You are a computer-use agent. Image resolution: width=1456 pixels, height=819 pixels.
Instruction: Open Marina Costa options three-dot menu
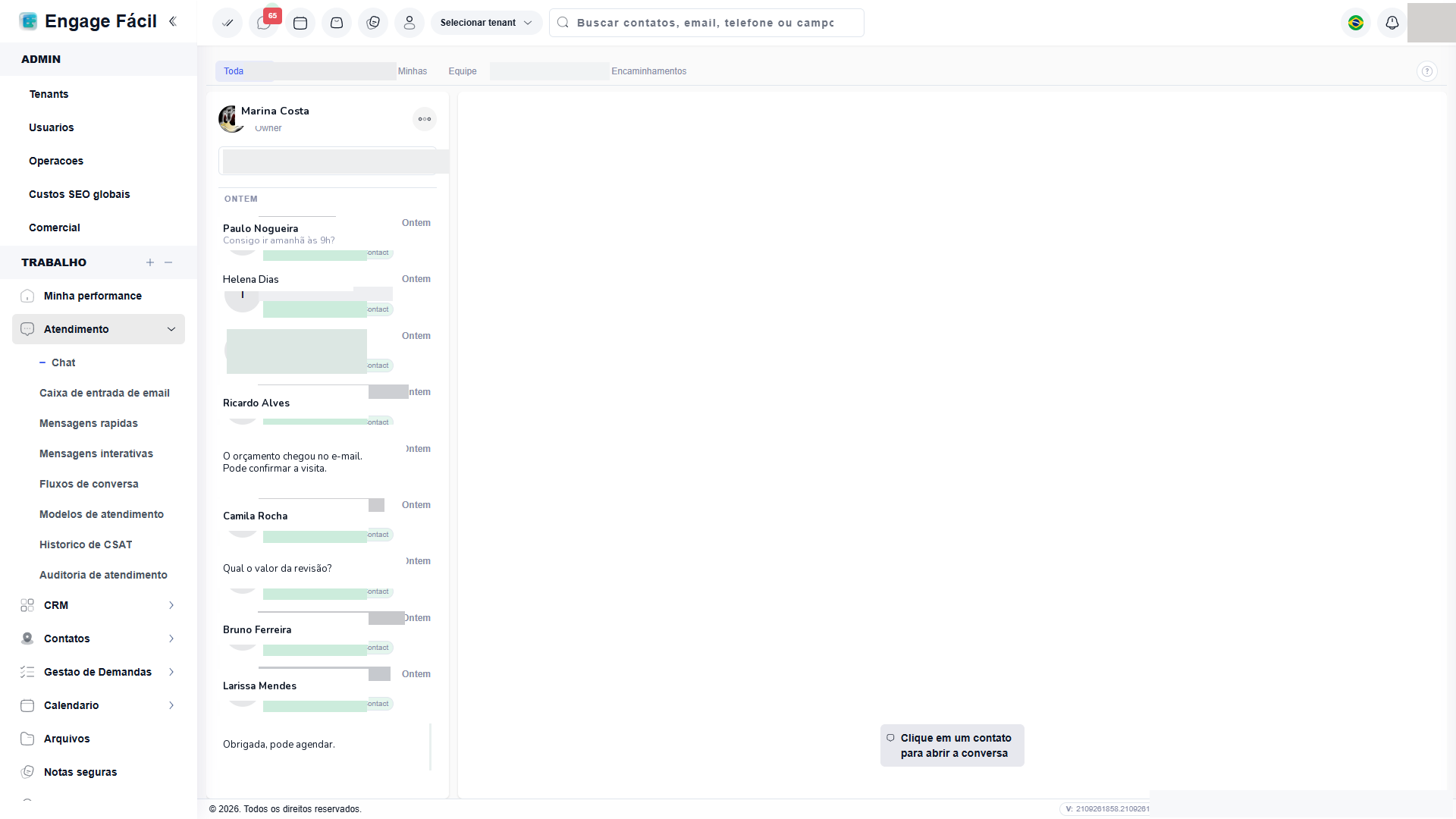click(x=425, y=119)
